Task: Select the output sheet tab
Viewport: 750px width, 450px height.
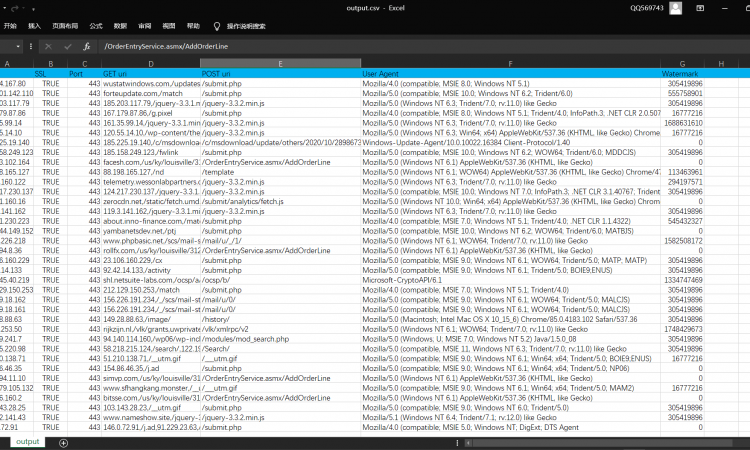Action: click(x=27, y=442)
